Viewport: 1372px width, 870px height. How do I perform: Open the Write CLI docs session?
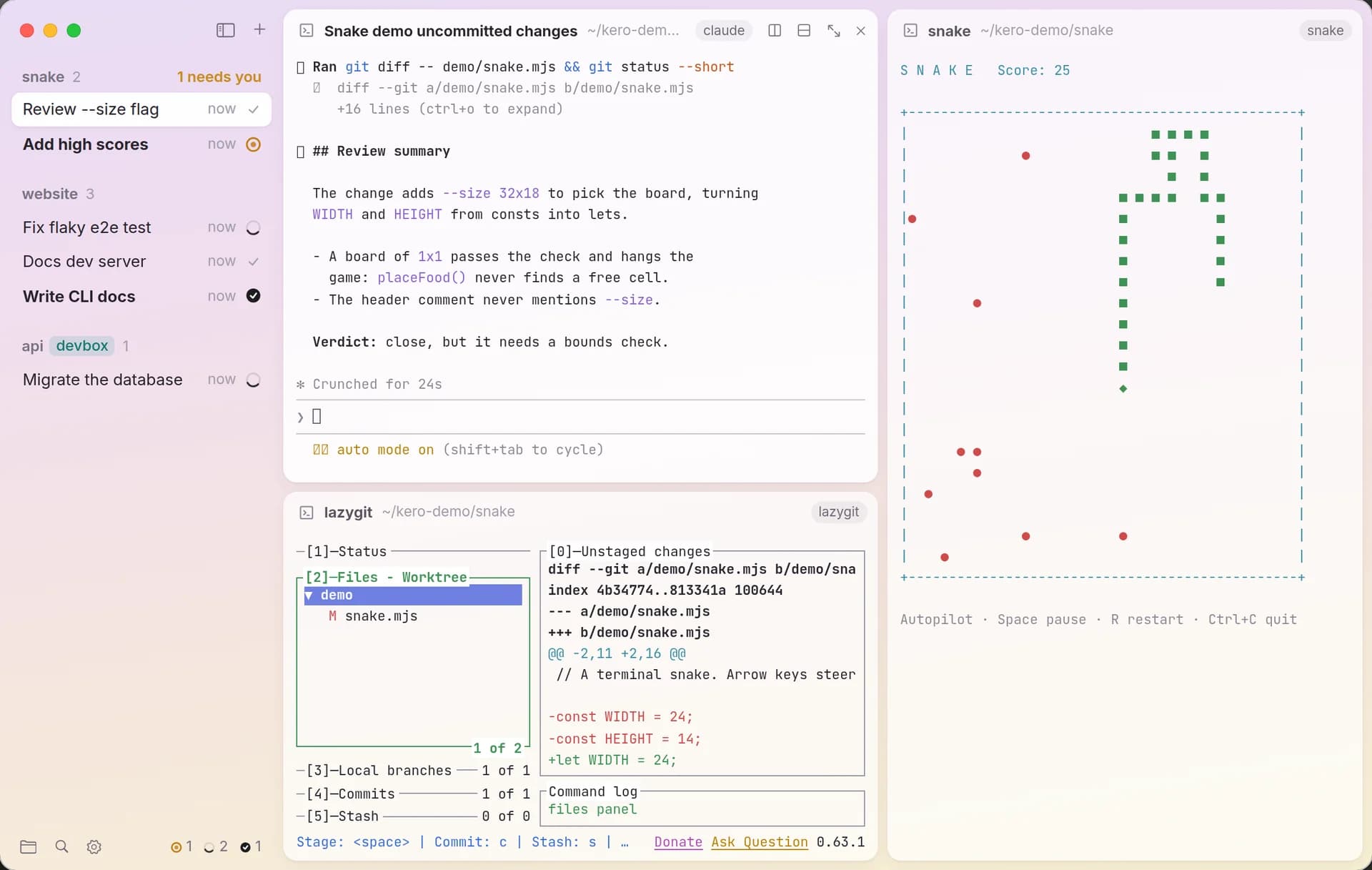tap(141, 296)
